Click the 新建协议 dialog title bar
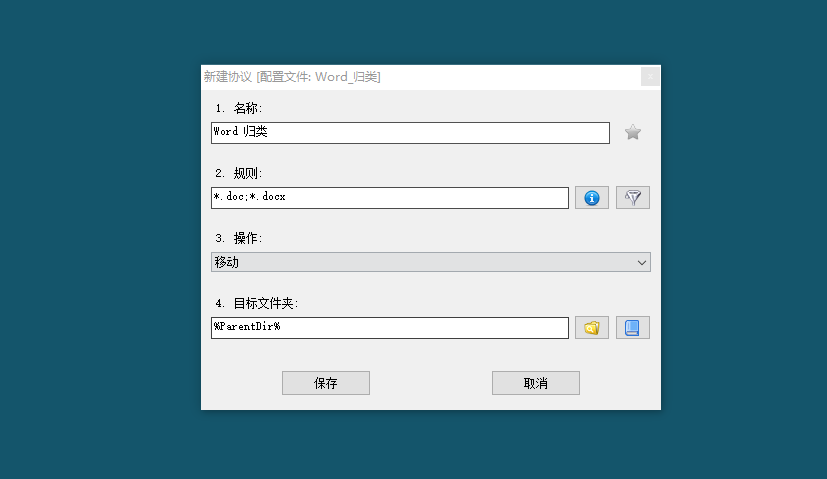Image resolution: width=827 pixels, height=479 pixels. pos(422,77)
